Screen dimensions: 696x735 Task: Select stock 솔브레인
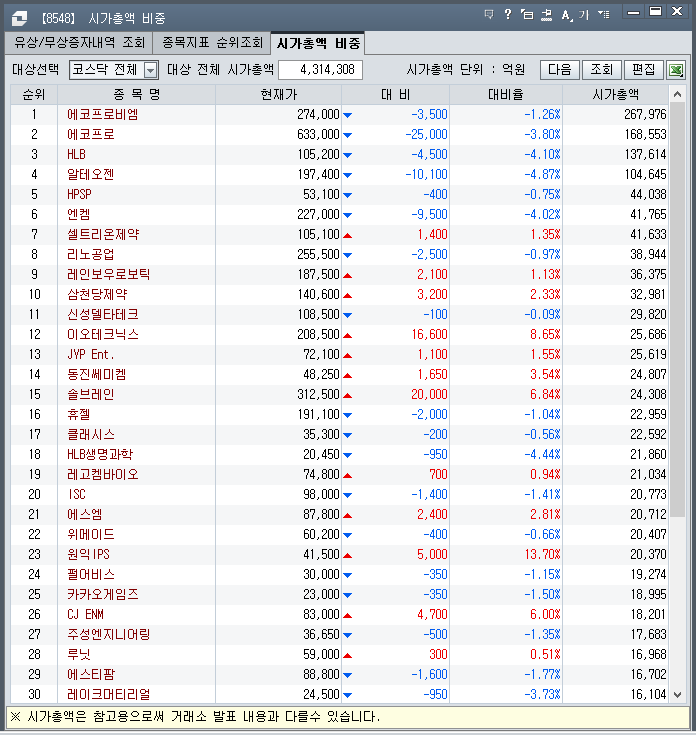[90, 394]
